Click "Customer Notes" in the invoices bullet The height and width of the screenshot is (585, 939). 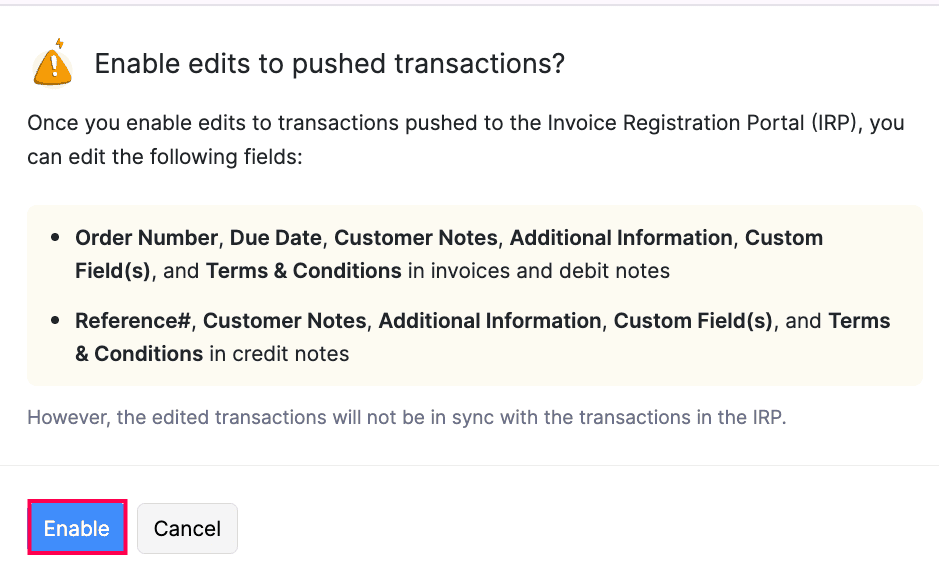click(x=416, y=238)
